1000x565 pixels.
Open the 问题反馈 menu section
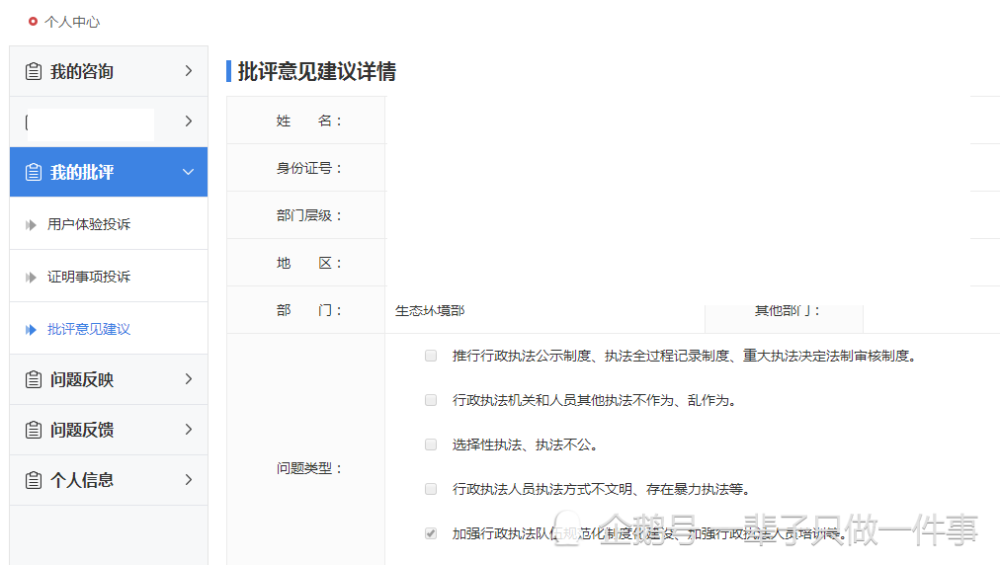click(109, 430)
